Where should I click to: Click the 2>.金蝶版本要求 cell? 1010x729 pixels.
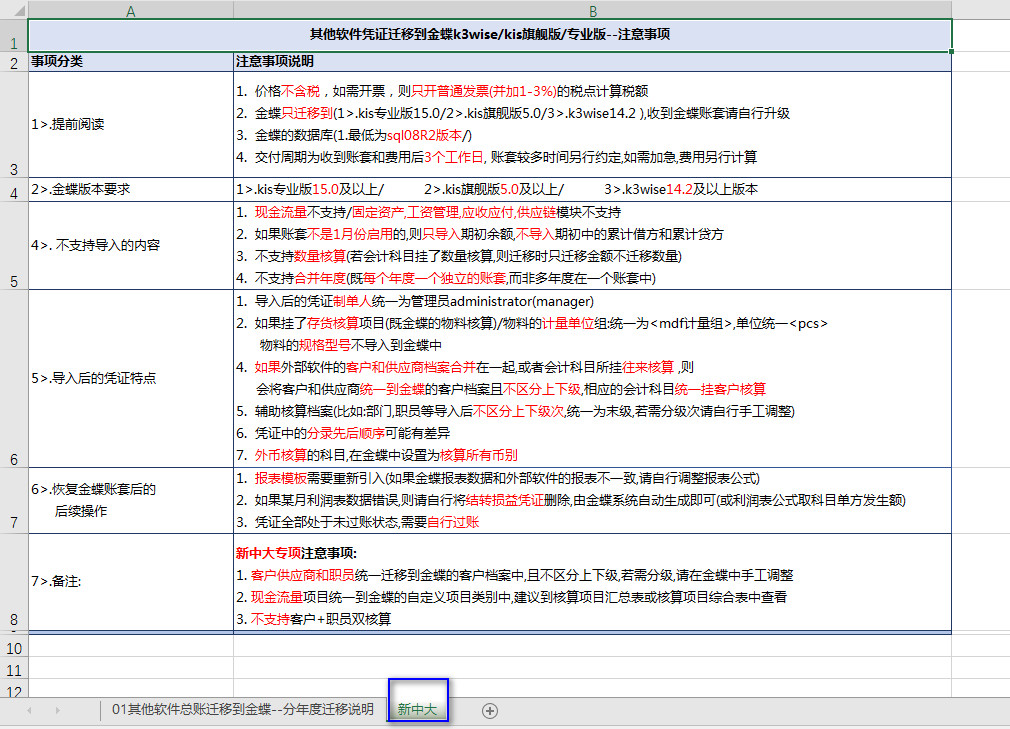130,189
